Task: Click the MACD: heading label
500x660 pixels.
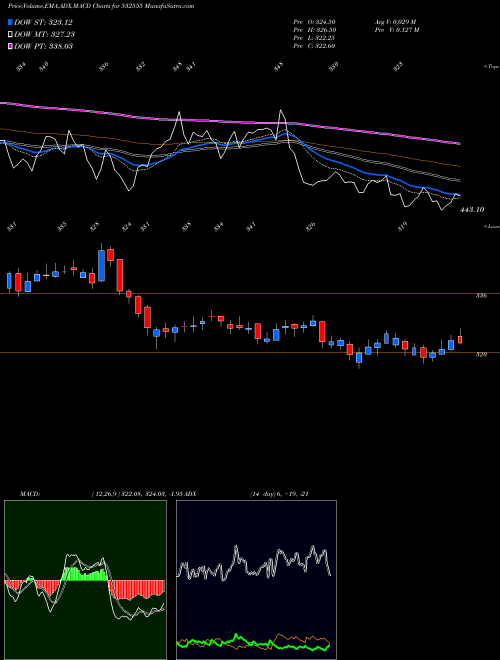Action: [x=30, y=494]
